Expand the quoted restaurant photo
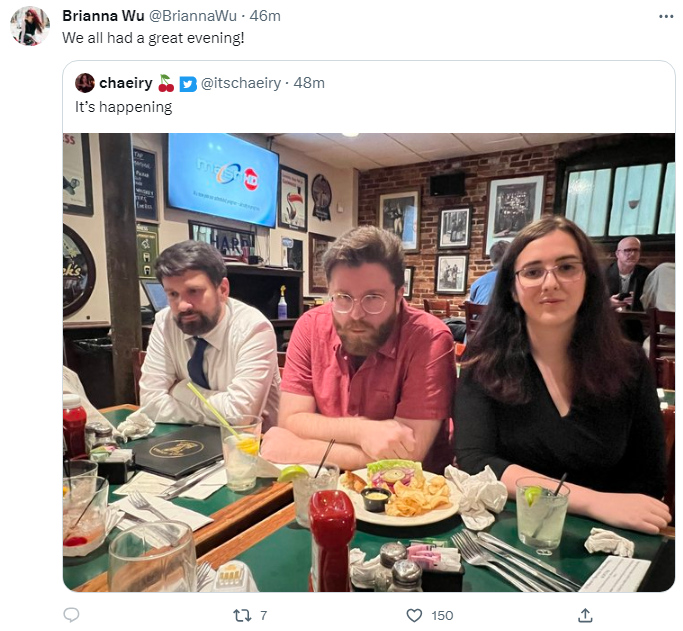683x631 pixels. pyautogui.click(x=369, y=362)
